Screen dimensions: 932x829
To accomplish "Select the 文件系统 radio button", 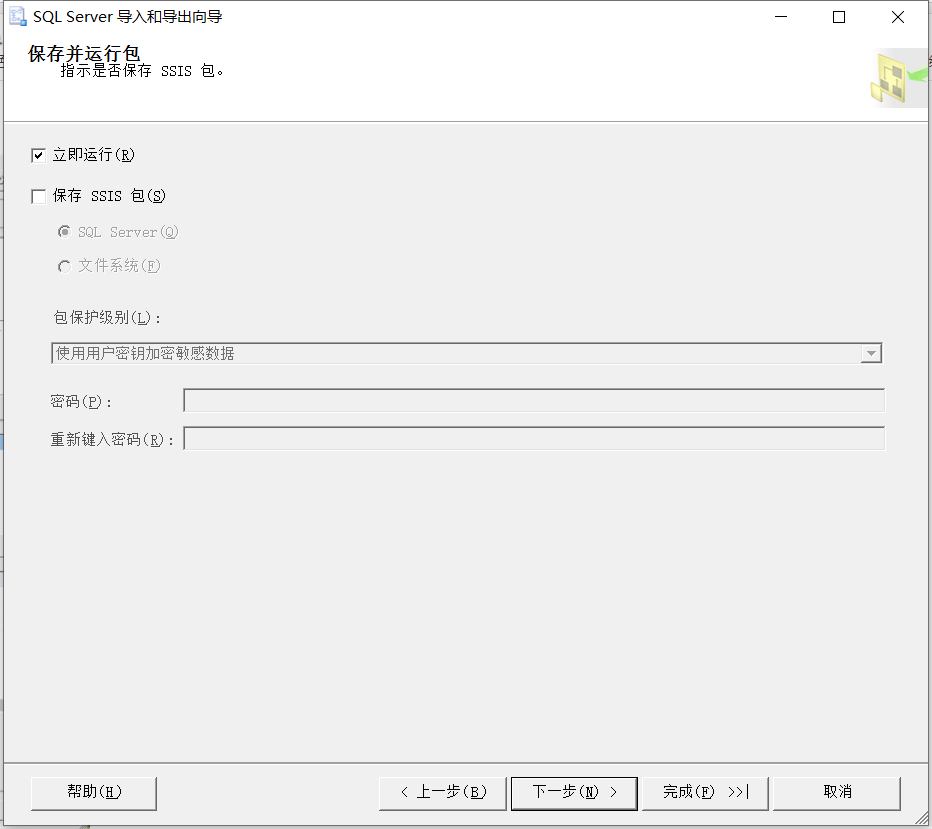I will pyautogui.click(x=64, y=265).
